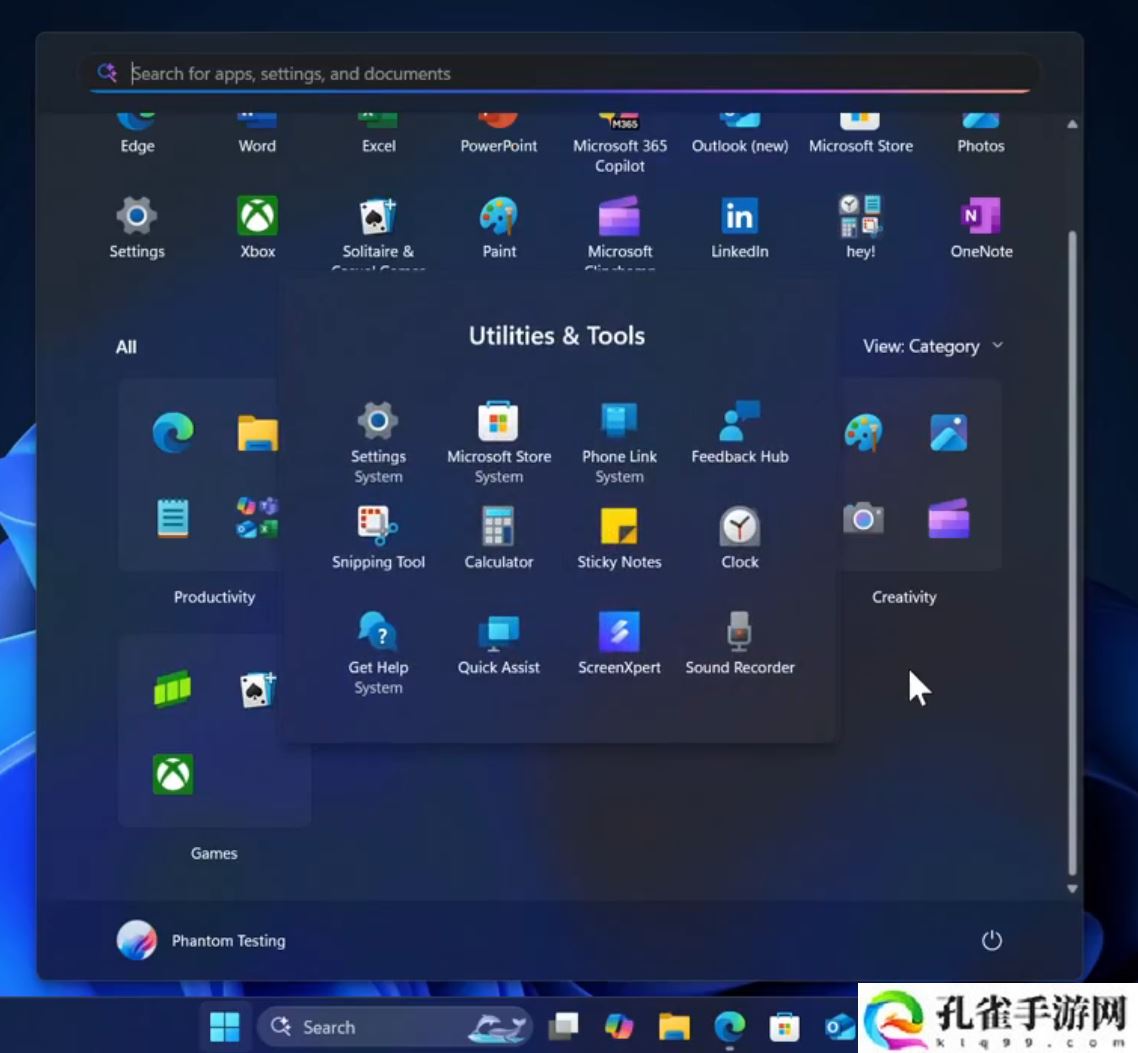Open pinned LinkedIn app
Image resolution: width=1138 pixels, height=1053 pixels.
[x=740, y=227]
